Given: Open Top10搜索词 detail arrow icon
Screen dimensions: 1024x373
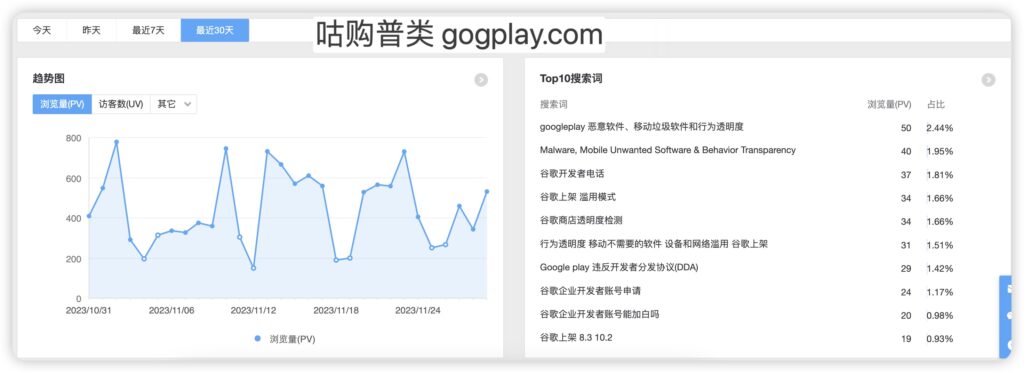Looking at the screenshot, I should click(x=988, y=80).
